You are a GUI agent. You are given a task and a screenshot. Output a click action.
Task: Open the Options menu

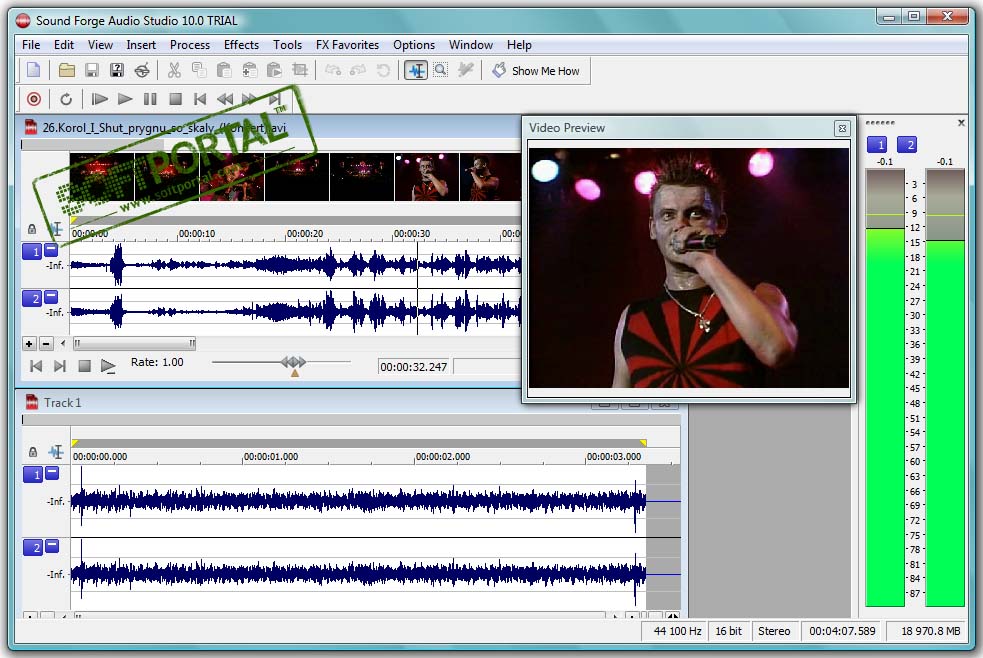[414, 45]
